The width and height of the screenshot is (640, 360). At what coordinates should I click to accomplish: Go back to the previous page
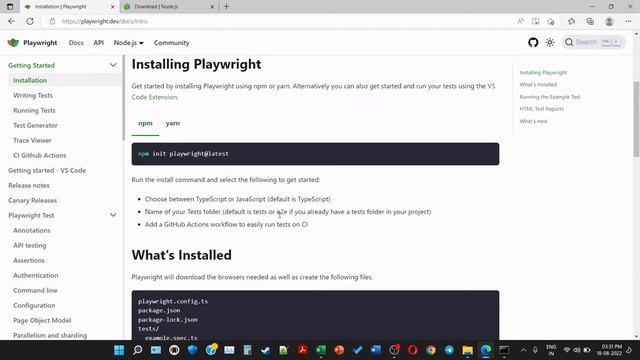11,21
